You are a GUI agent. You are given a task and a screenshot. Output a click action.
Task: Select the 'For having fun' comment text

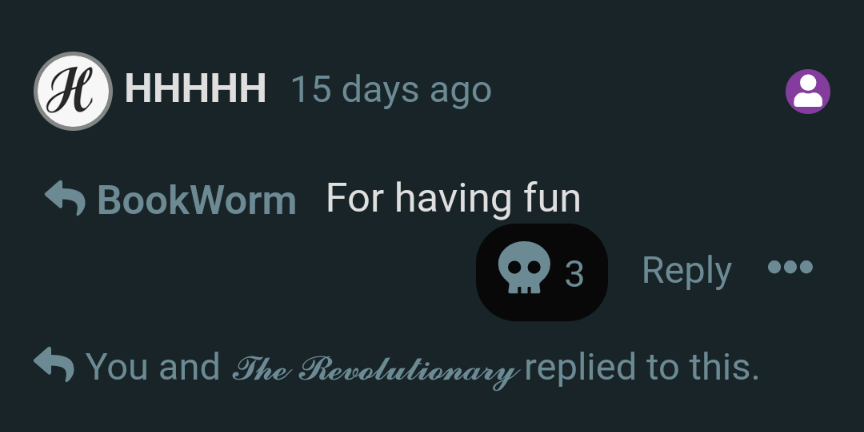tap(453, 198)
